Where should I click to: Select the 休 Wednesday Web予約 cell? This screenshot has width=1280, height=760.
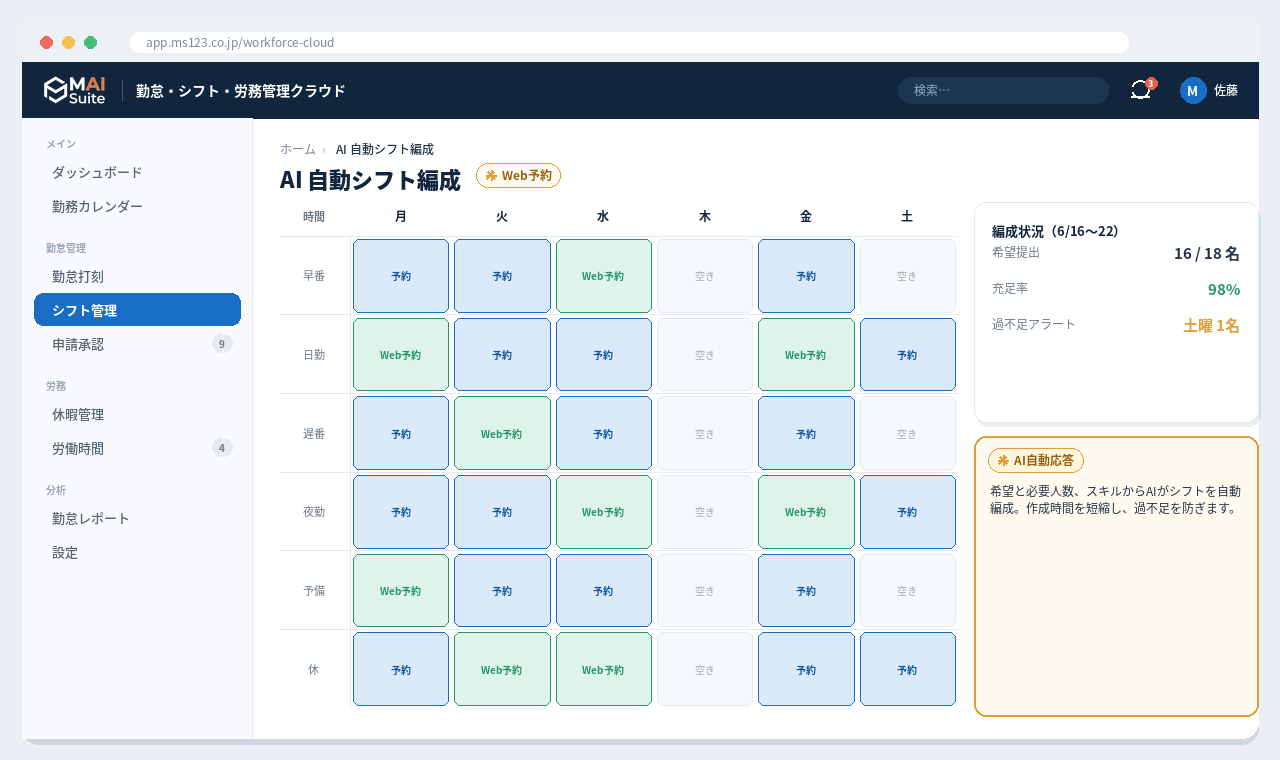pos(603,670)
